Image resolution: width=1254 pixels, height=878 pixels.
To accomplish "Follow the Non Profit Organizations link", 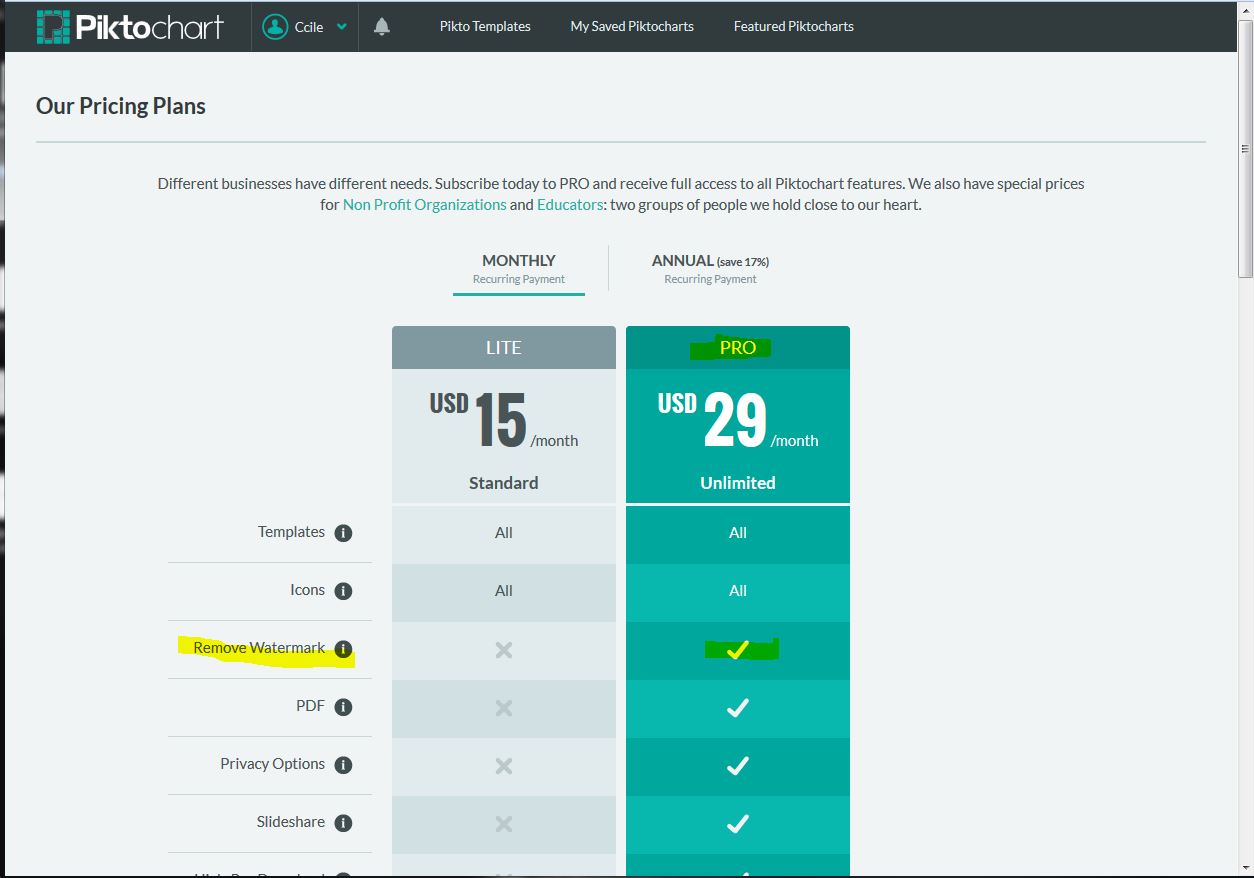I will point(425,204).
